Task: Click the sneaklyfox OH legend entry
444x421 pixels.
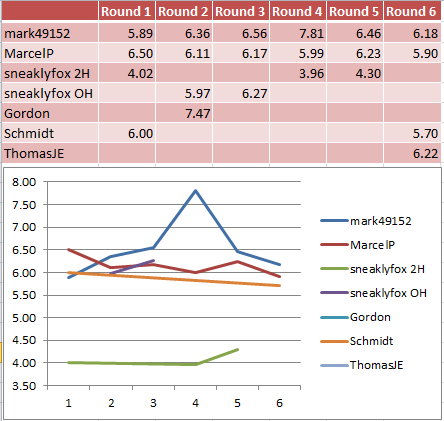Action: point(374,293)
